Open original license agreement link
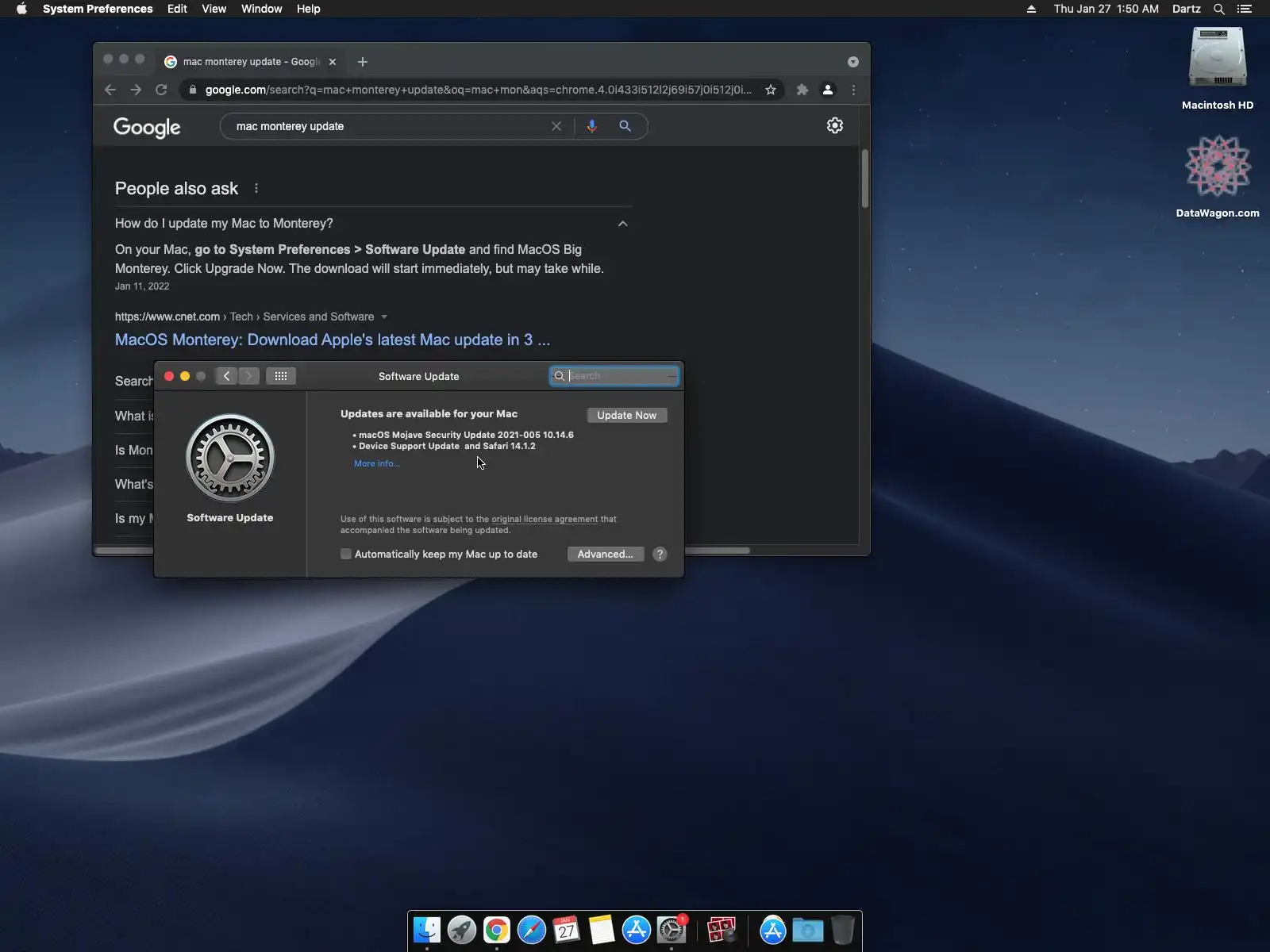 tap(545, 519)
